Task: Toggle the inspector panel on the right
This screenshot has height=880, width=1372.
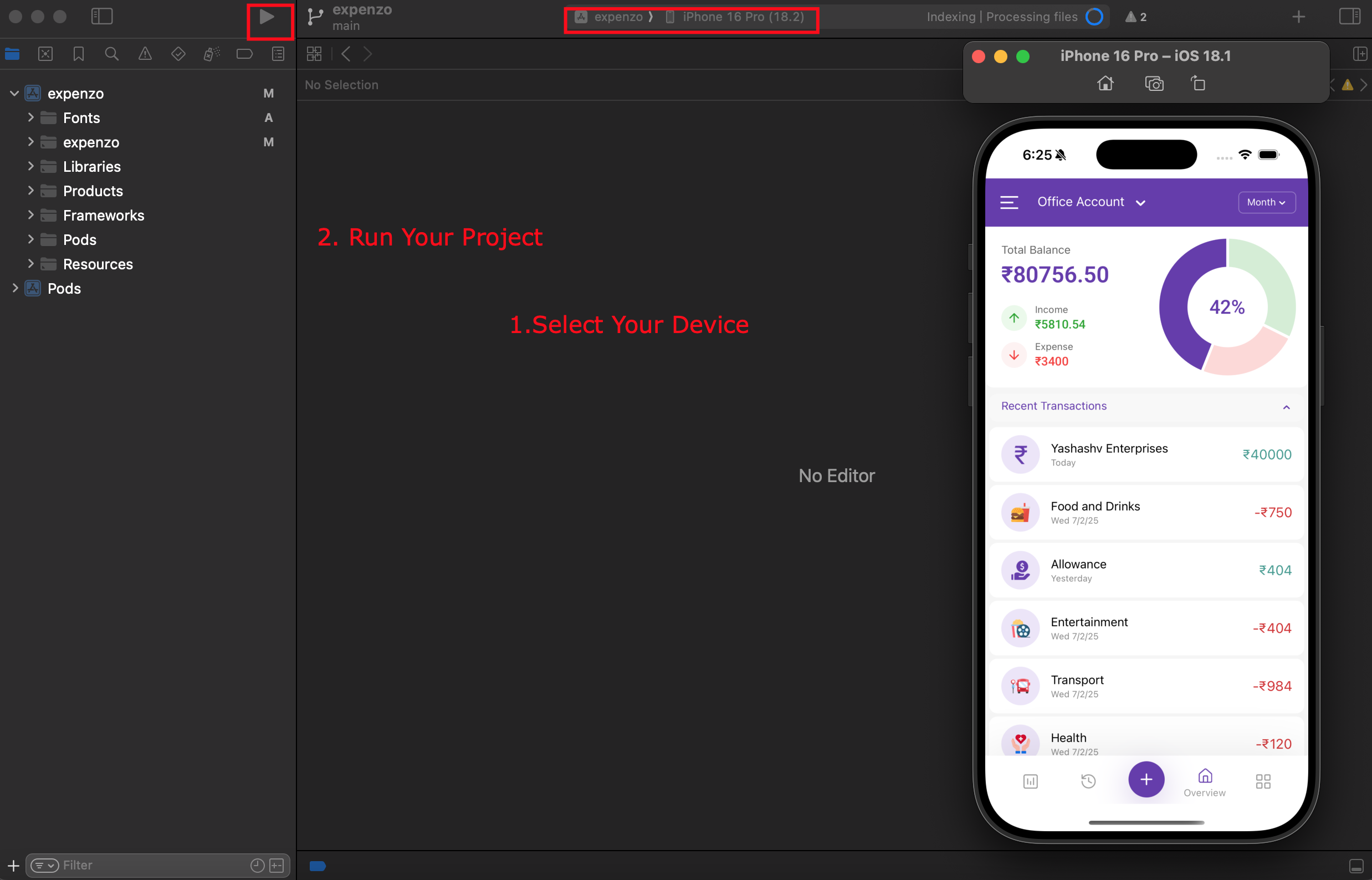Action: [1350, 17]
